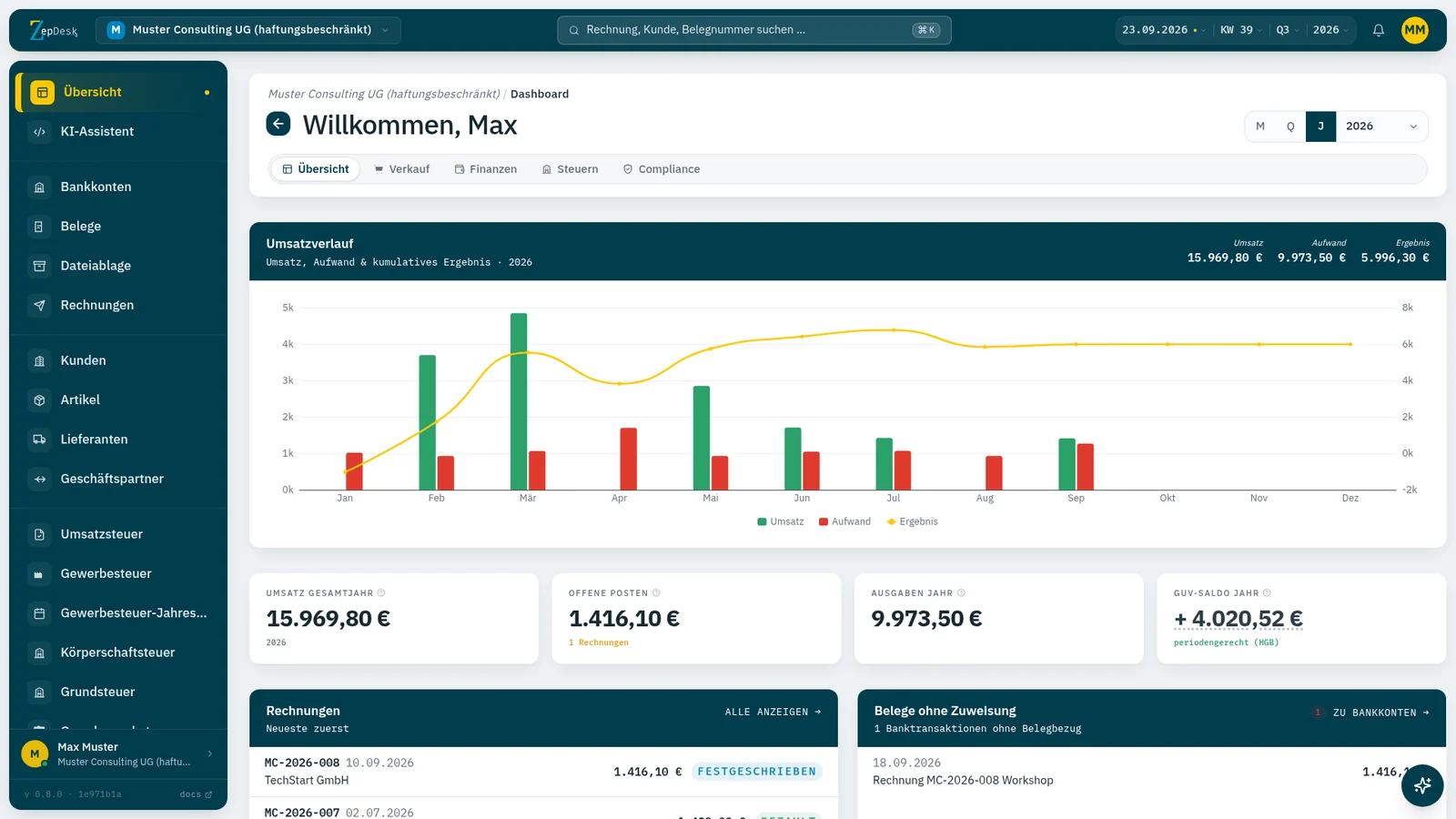Viewport: 1456px width, 819px height.
Task: Open the Q3 quarter dropdown
Action: tap(1287, 30)
